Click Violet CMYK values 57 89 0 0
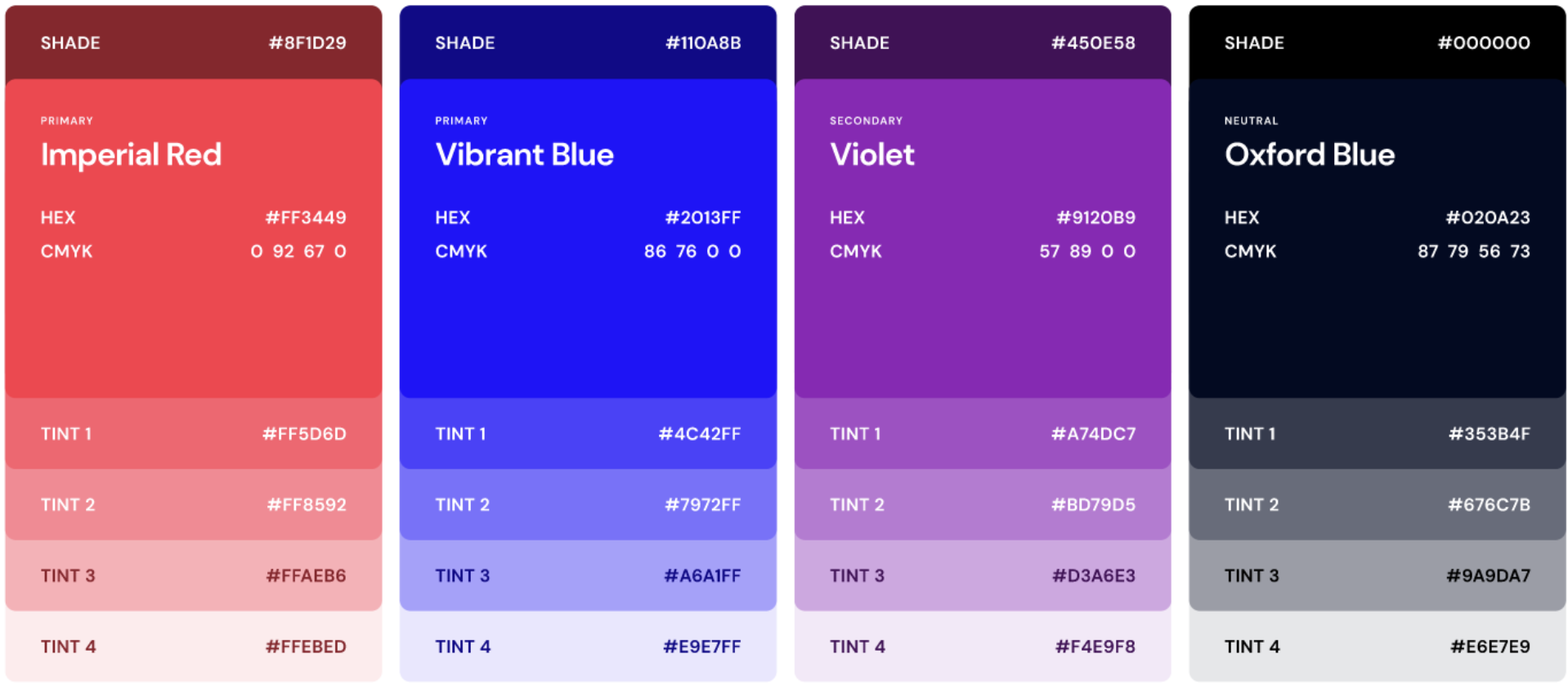 pyautogui.click(x=1086, y=252)
